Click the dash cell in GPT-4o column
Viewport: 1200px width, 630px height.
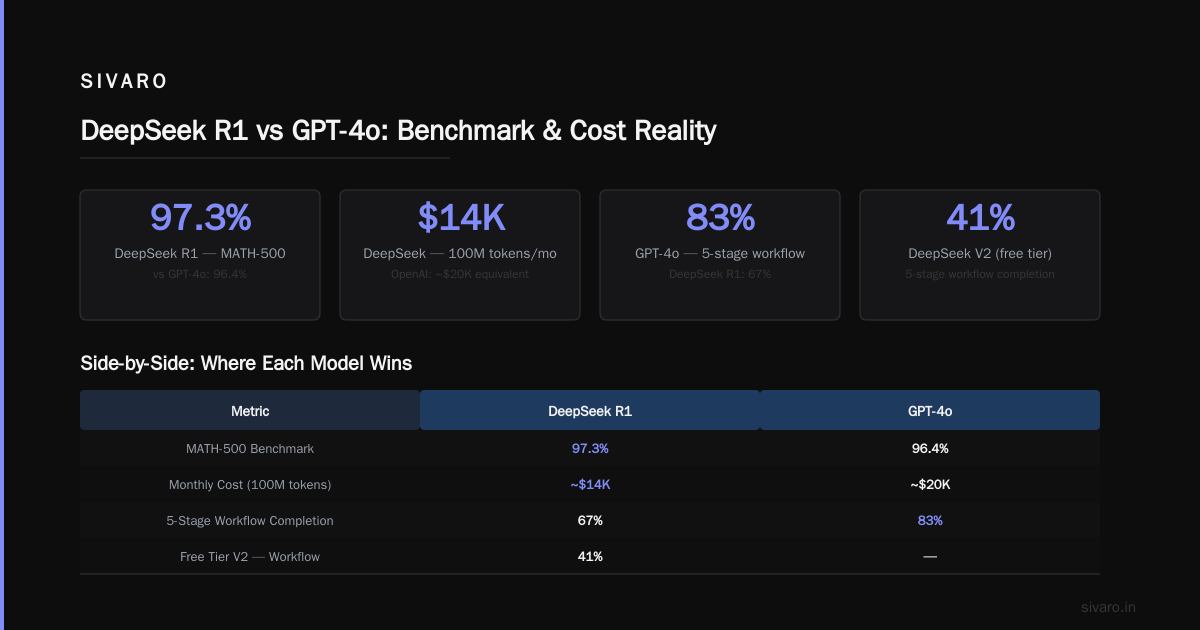click(x=930, y=556)
